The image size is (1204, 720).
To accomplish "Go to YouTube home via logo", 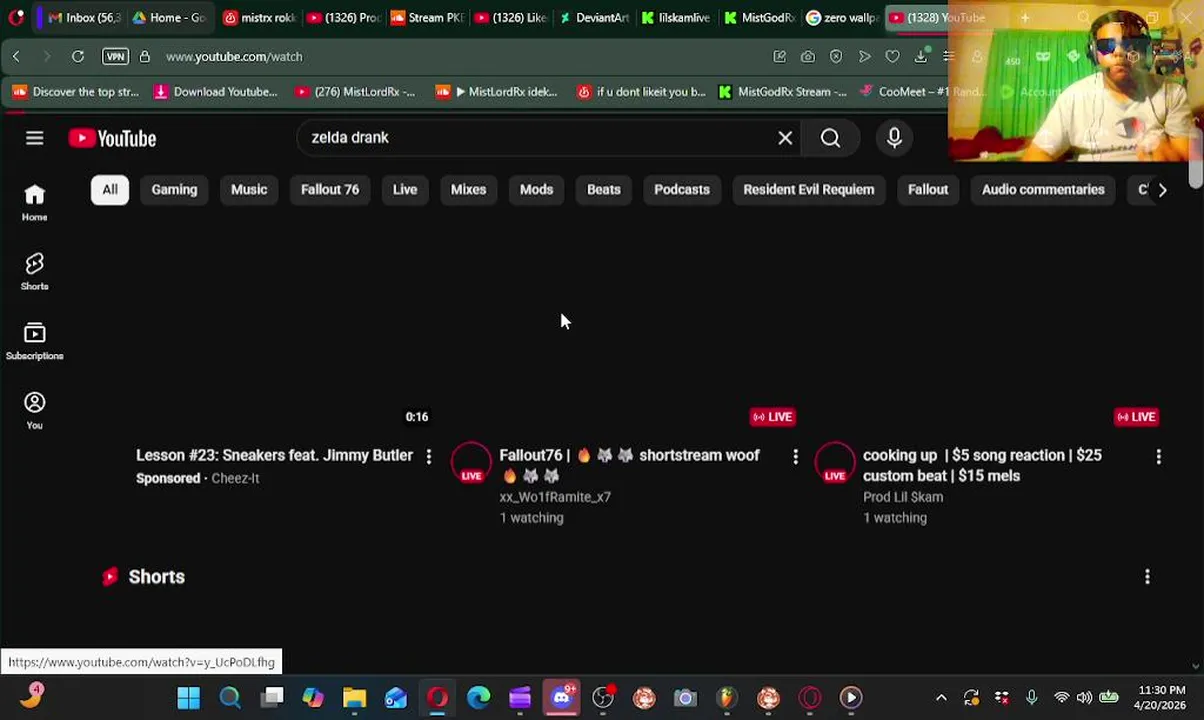I will coord(113,139).
